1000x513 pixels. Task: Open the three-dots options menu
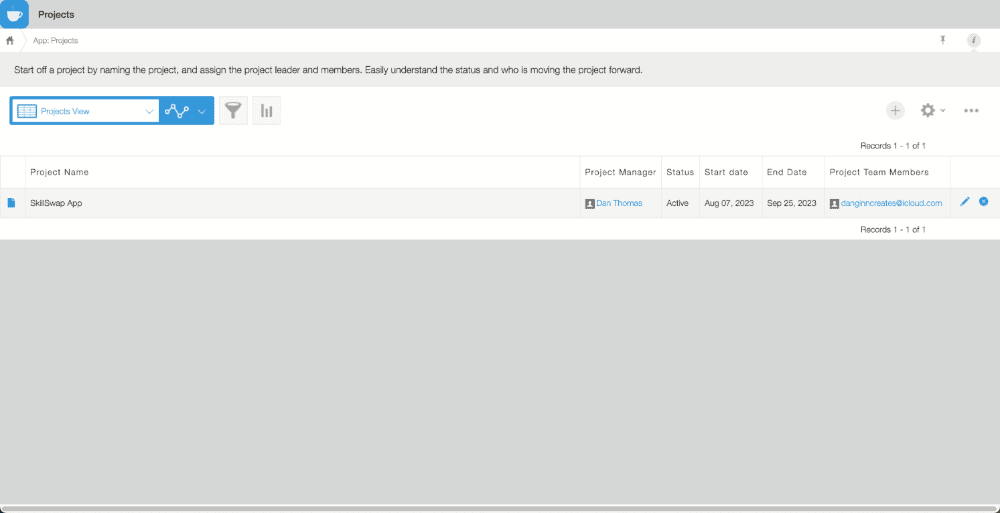pos(971,111)
